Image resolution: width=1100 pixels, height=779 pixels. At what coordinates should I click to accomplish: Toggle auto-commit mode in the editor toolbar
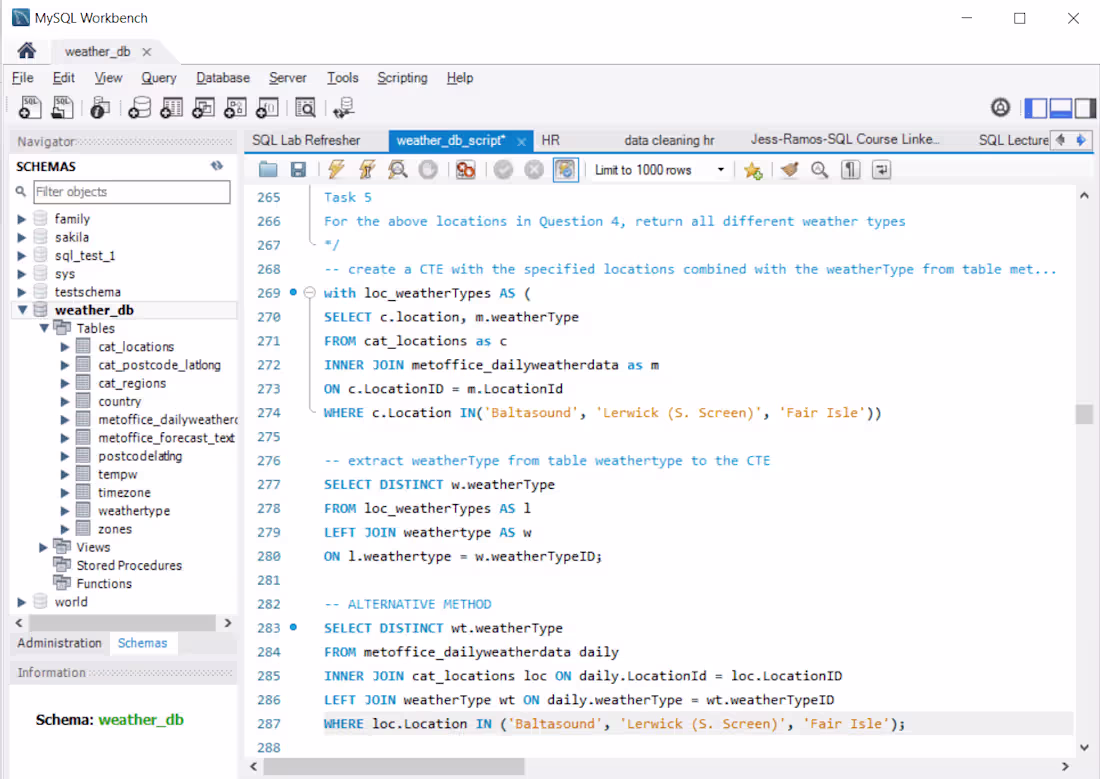(x=565, y=169)
